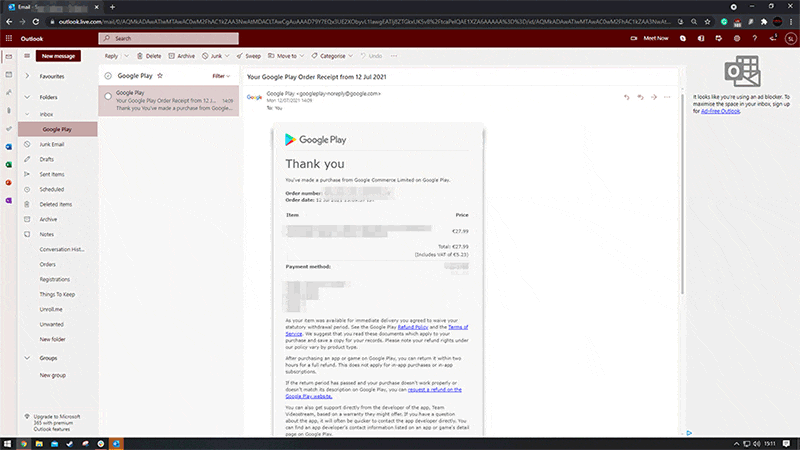The height and width of the screenshot is (450, 800).
Task: Click Archive in the toolbar
Action: [x=182, y=56]
